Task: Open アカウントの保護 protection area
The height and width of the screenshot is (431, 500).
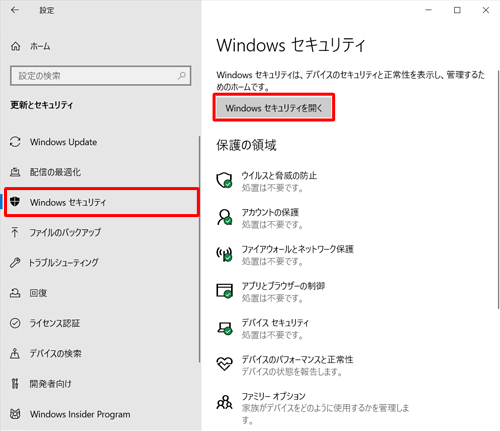Action: [x=270, y=212]
